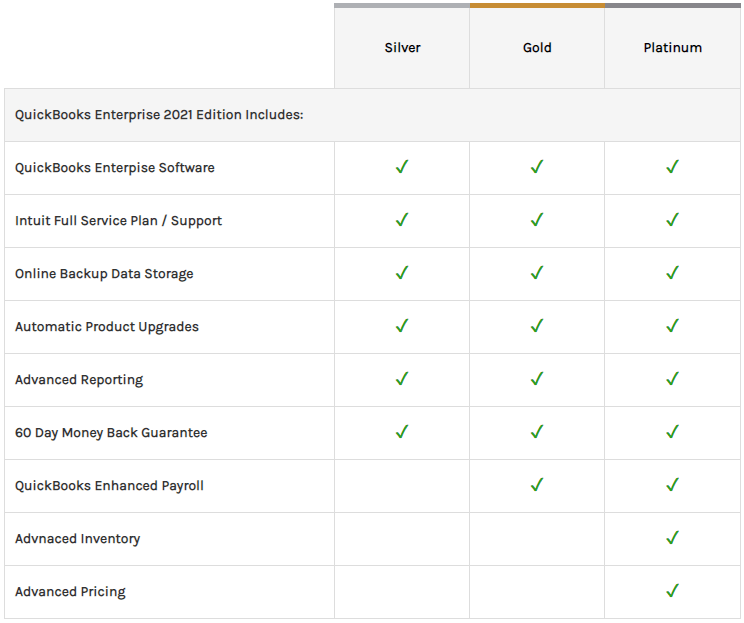Click Silver checkmark for QuickBooks Enterprise Software
Screen dimensions: 744x623
click(402, 167)
